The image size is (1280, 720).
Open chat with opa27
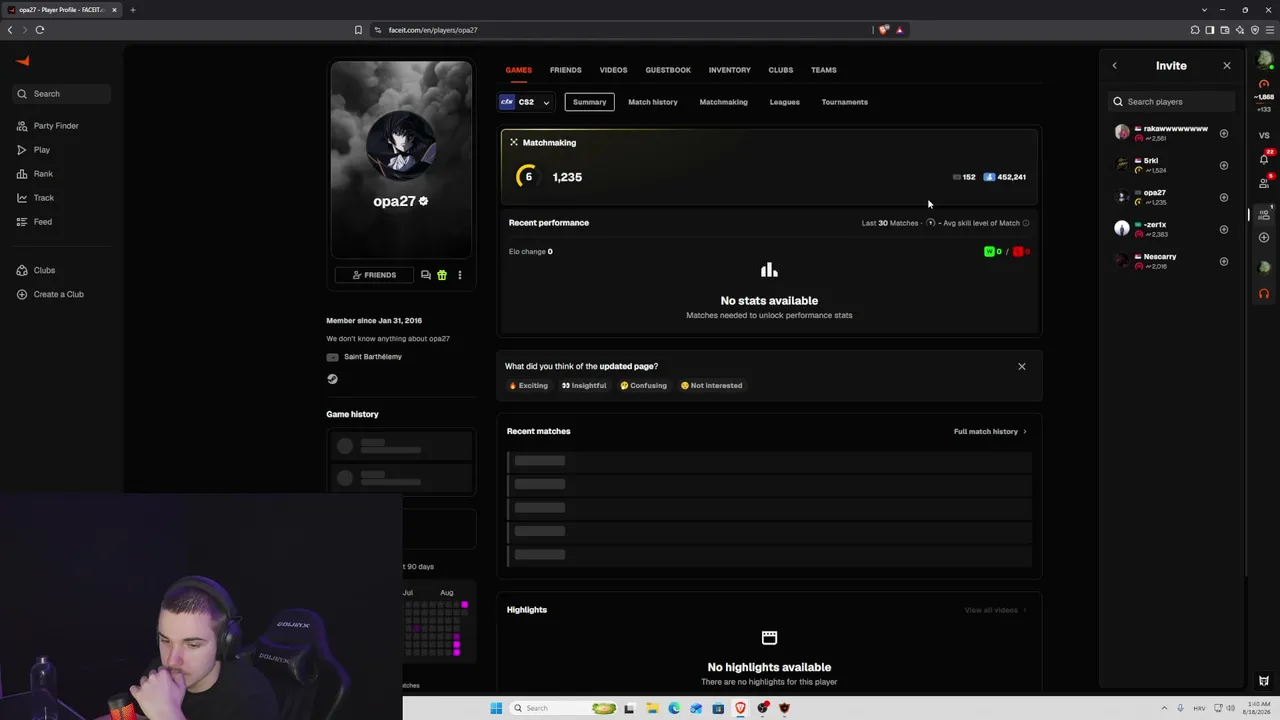tap(426, 275)
